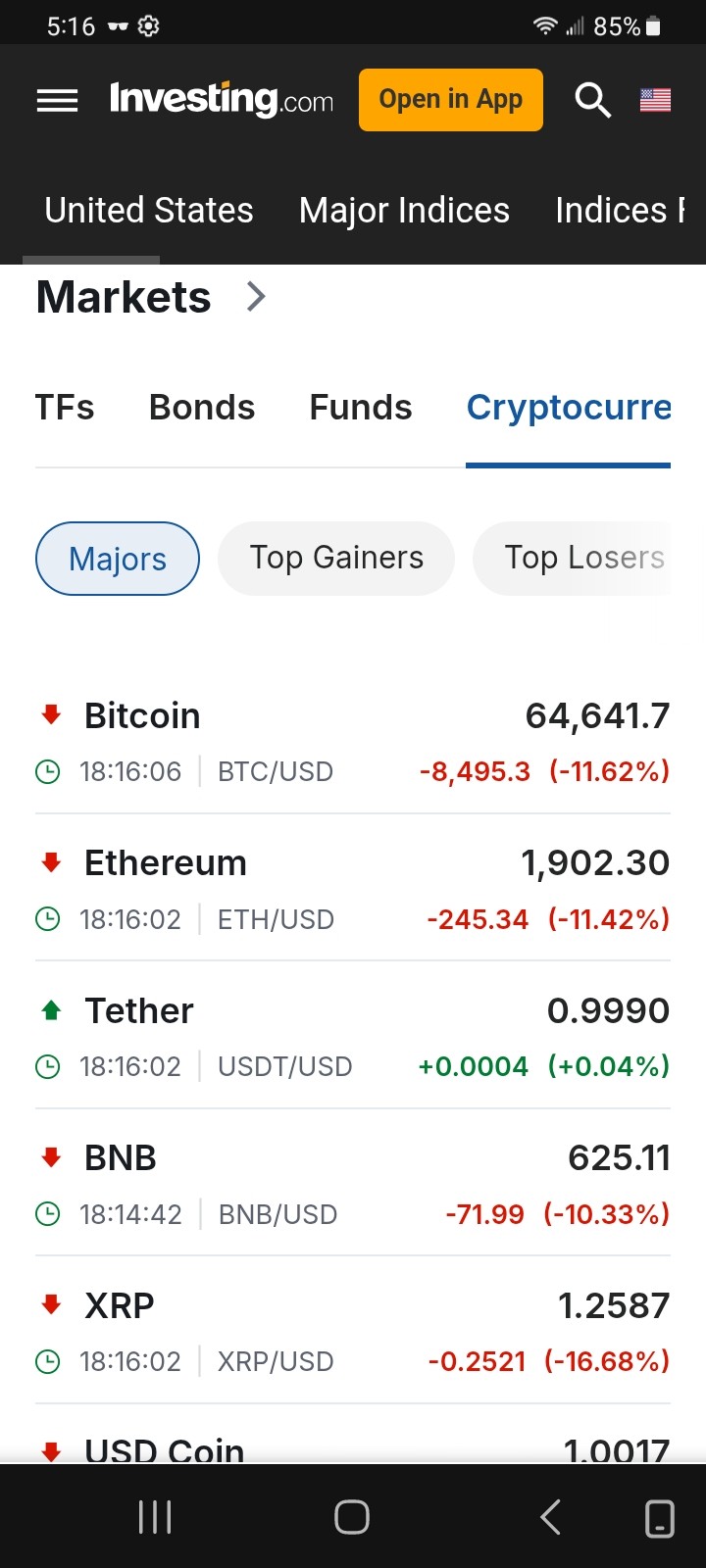Open the US flag edition selector

point(655,100)
